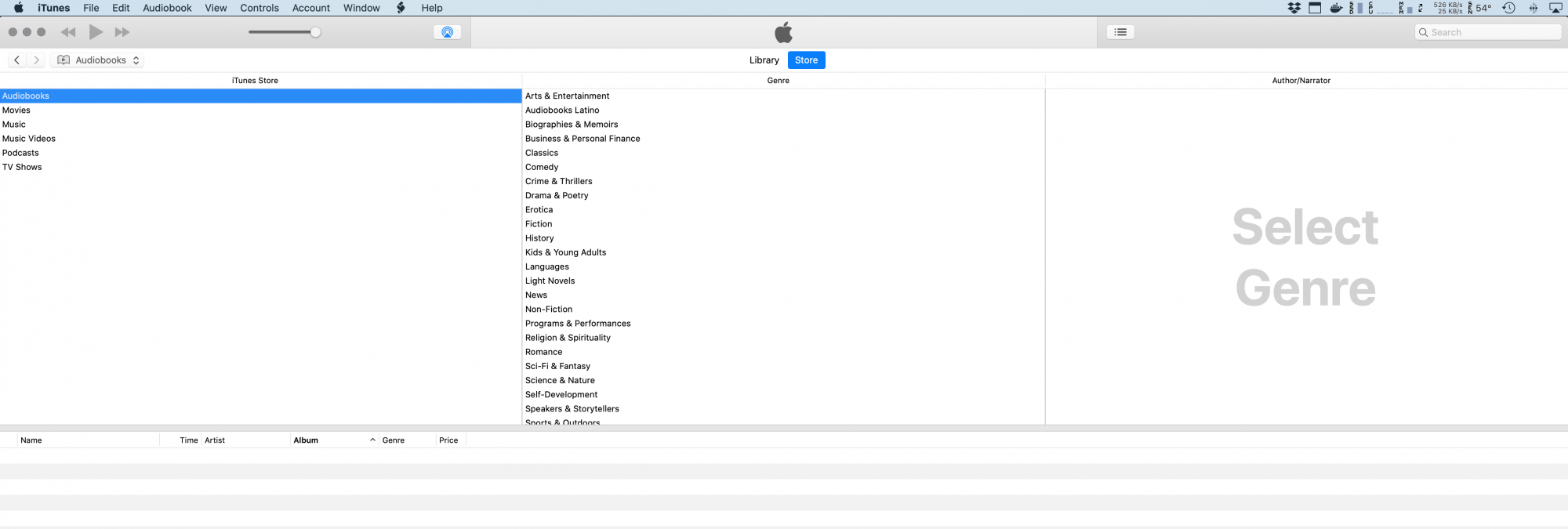Screen dimensions: 1568x529
Task: Start playback with the Play button
Action: (96, 32)
